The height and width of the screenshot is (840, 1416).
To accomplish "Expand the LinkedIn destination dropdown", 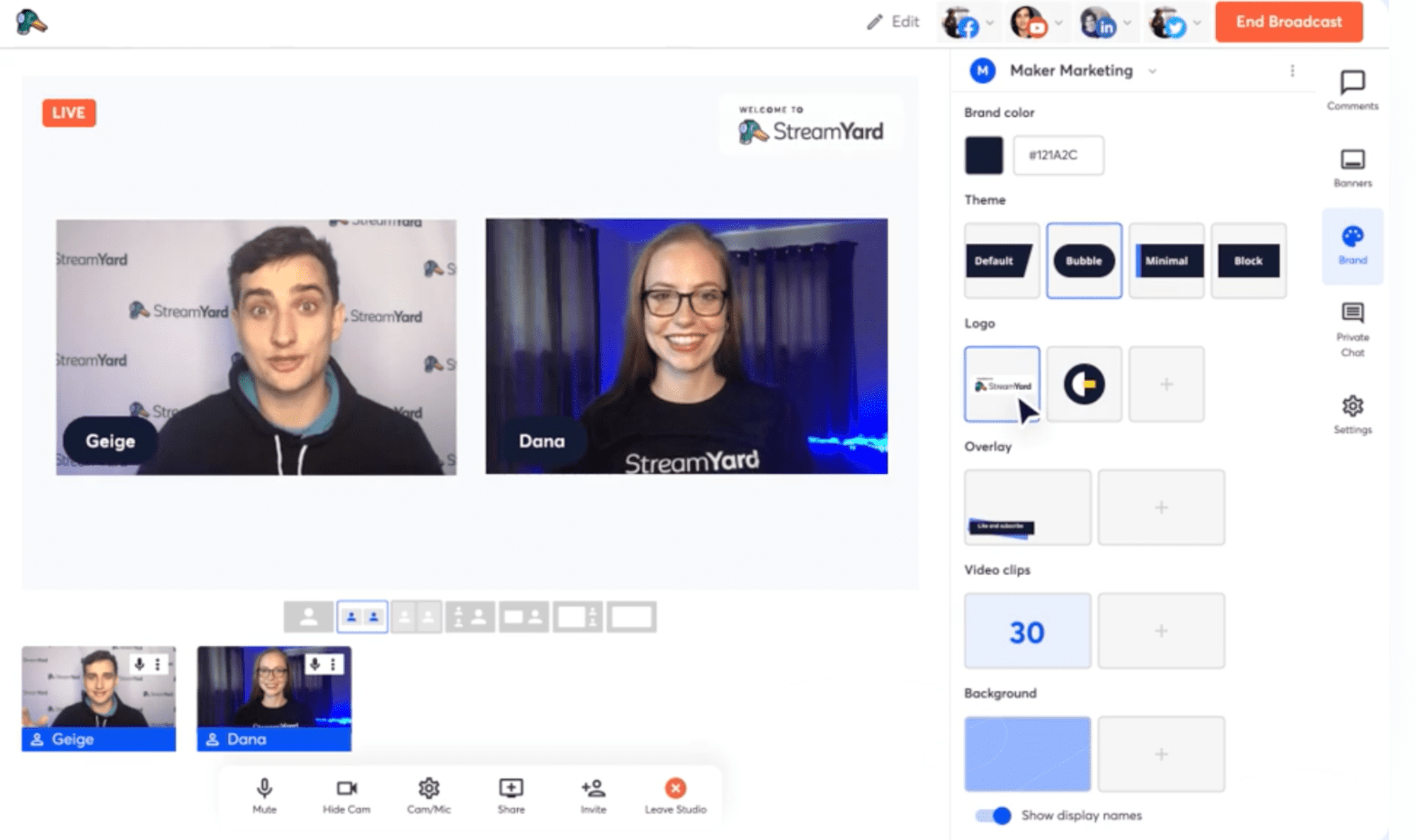I will click(1127, 23).
